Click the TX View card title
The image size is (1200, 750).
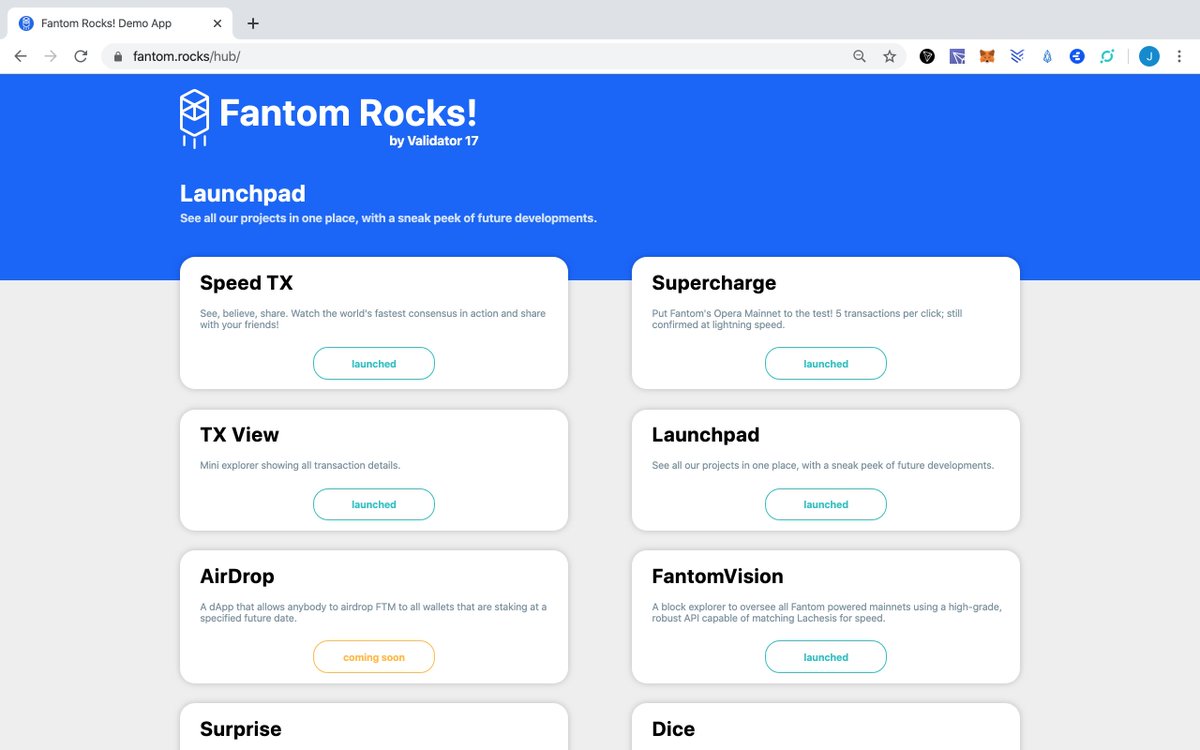coord(240,435)
